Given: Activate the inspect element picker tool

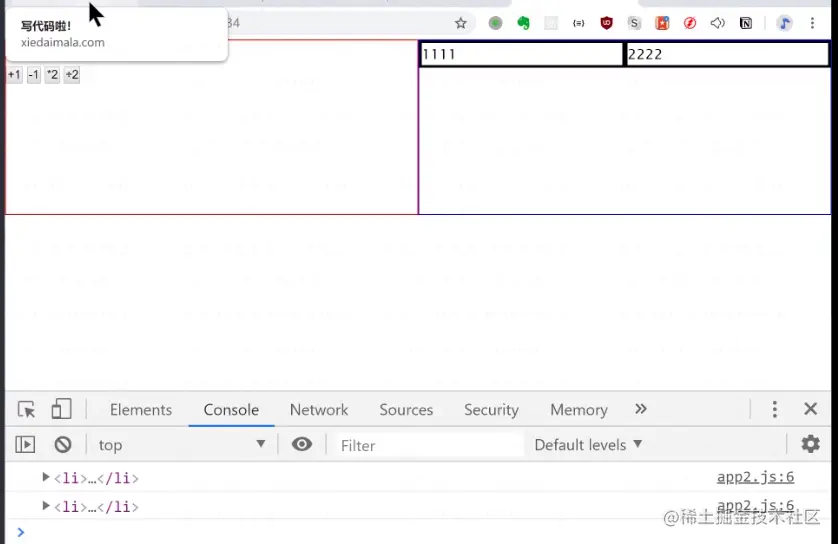Looking at the screenshot, I should coord(26,410).
